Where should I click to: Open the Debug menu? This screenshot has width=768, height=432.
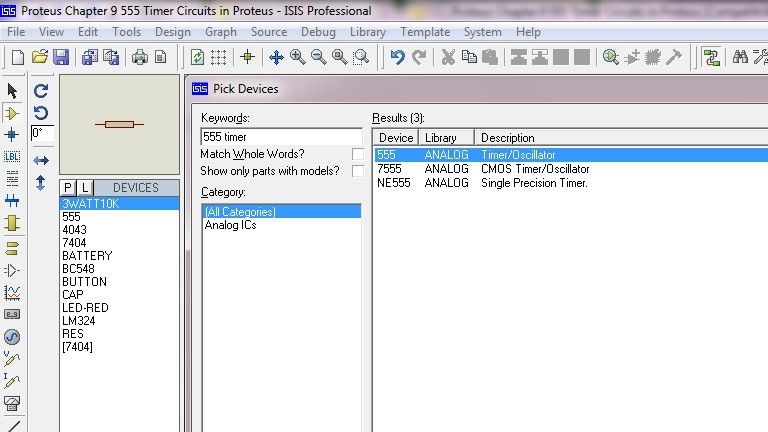[318, 32]
